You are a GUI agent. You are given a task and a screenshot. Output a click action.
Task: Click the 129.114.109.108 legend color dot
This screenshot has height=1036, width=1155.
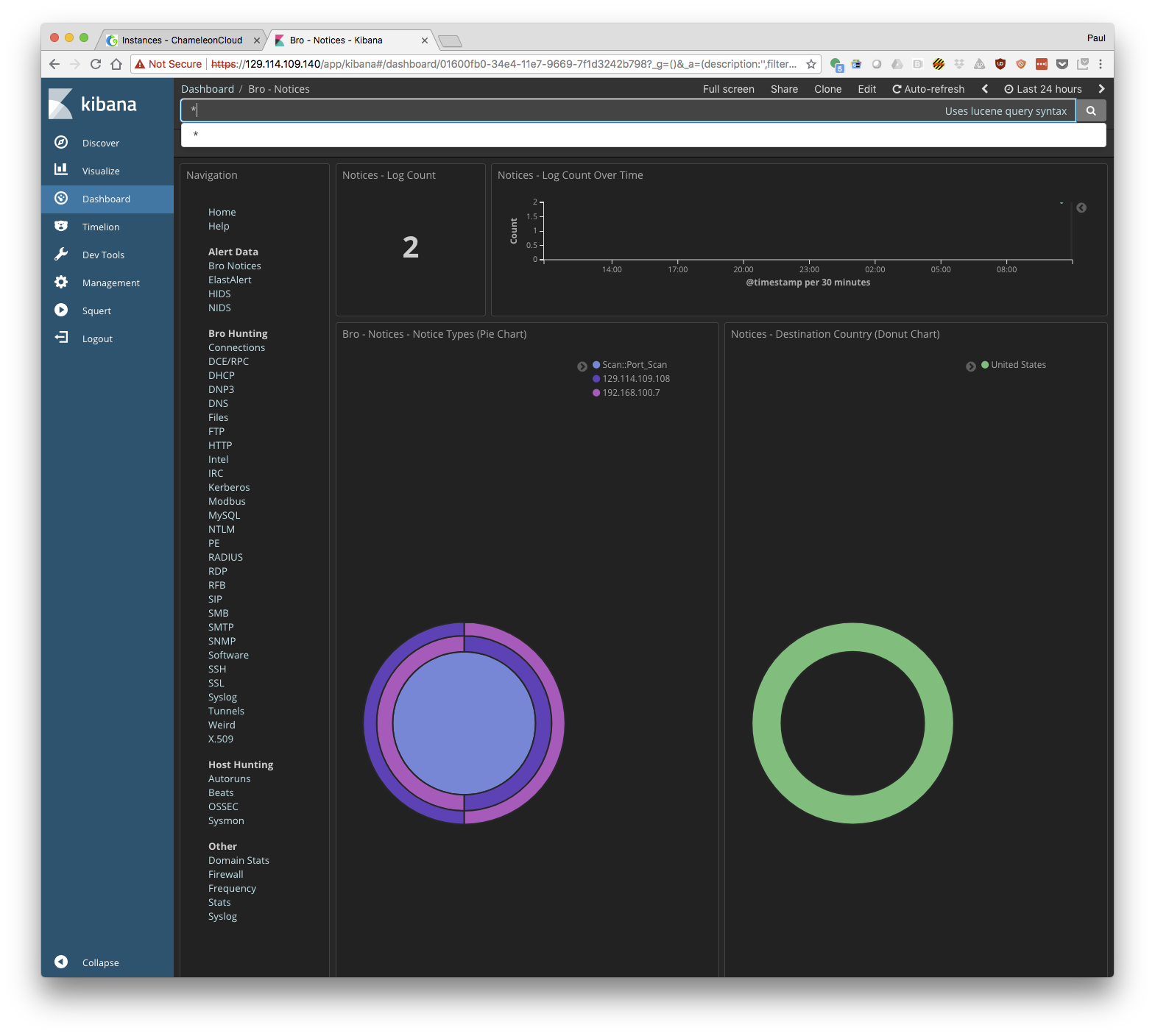[x=596, y=378]
